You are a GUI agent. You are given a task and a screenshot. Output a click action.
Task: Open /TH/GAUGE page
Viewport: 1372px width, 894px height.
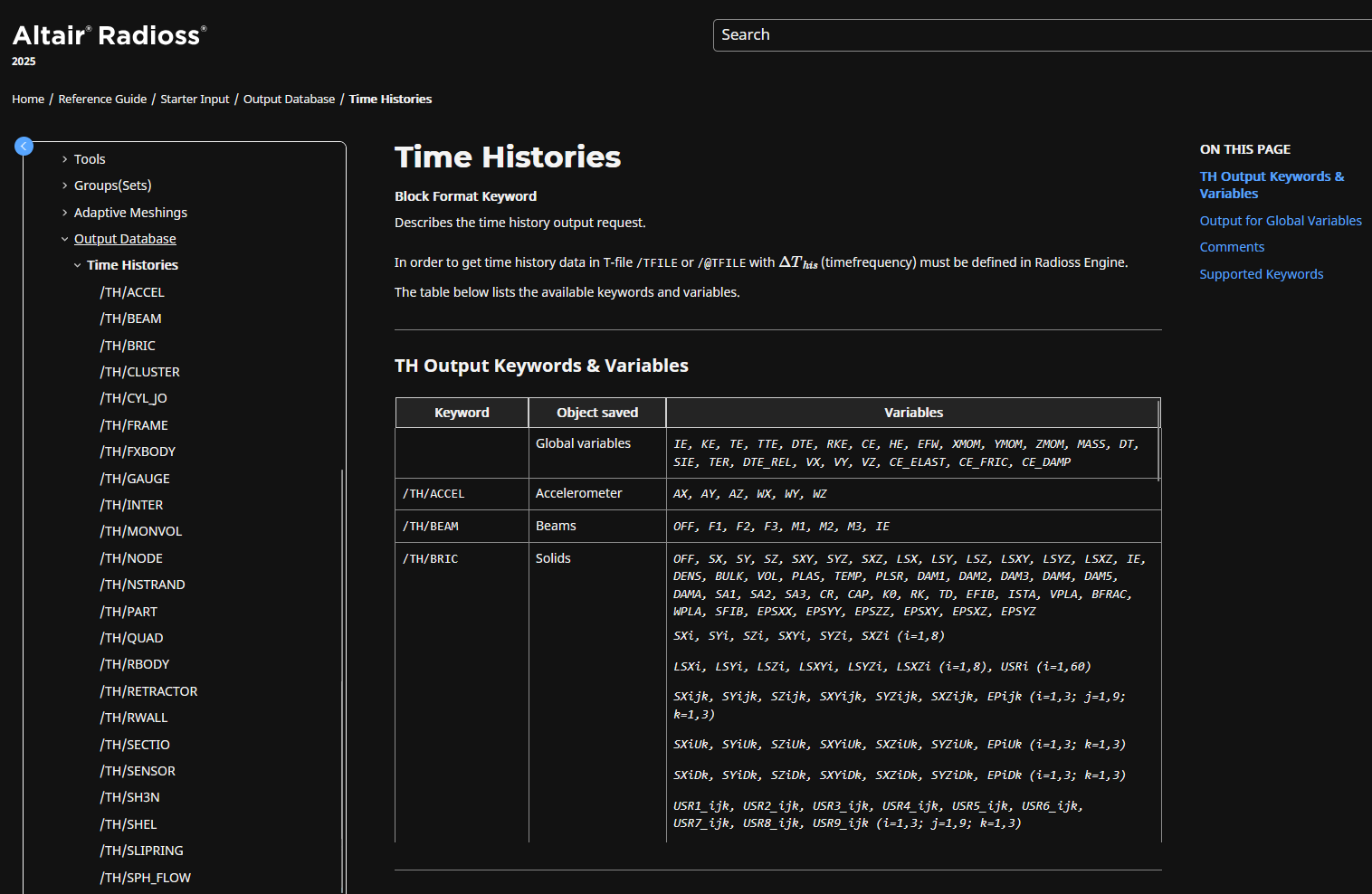point(135,479)
